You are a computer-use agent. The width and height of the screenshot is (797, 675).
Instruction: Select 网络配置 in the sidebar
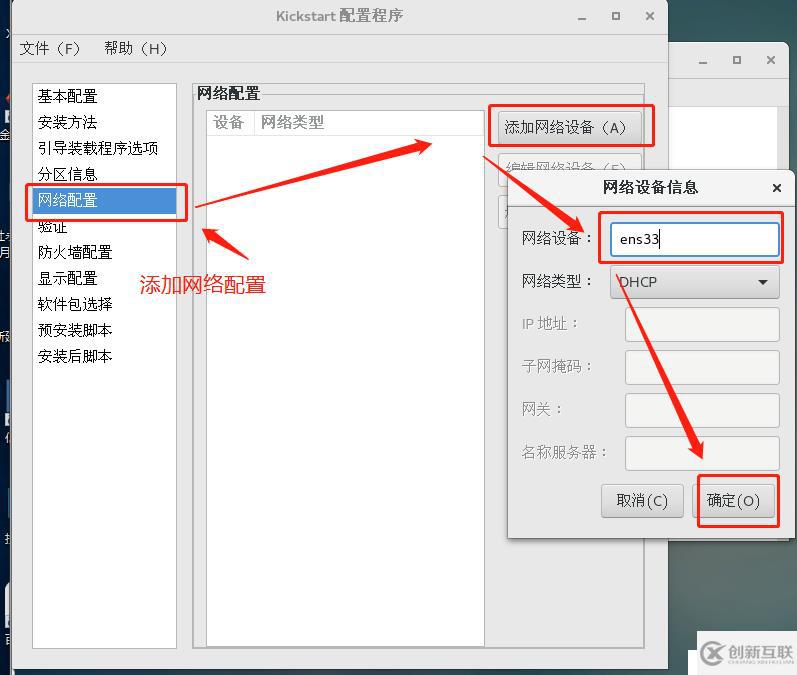pyautogui.click(x=104, y=200)
